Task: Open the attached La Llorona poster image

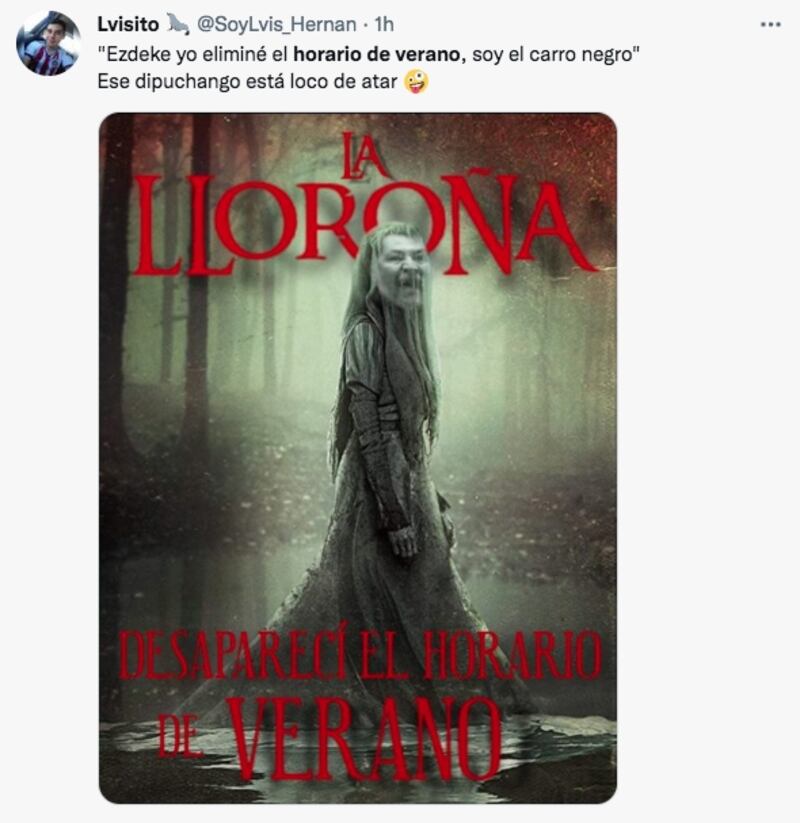Action: pyautogui.click(x=358, y=458)
